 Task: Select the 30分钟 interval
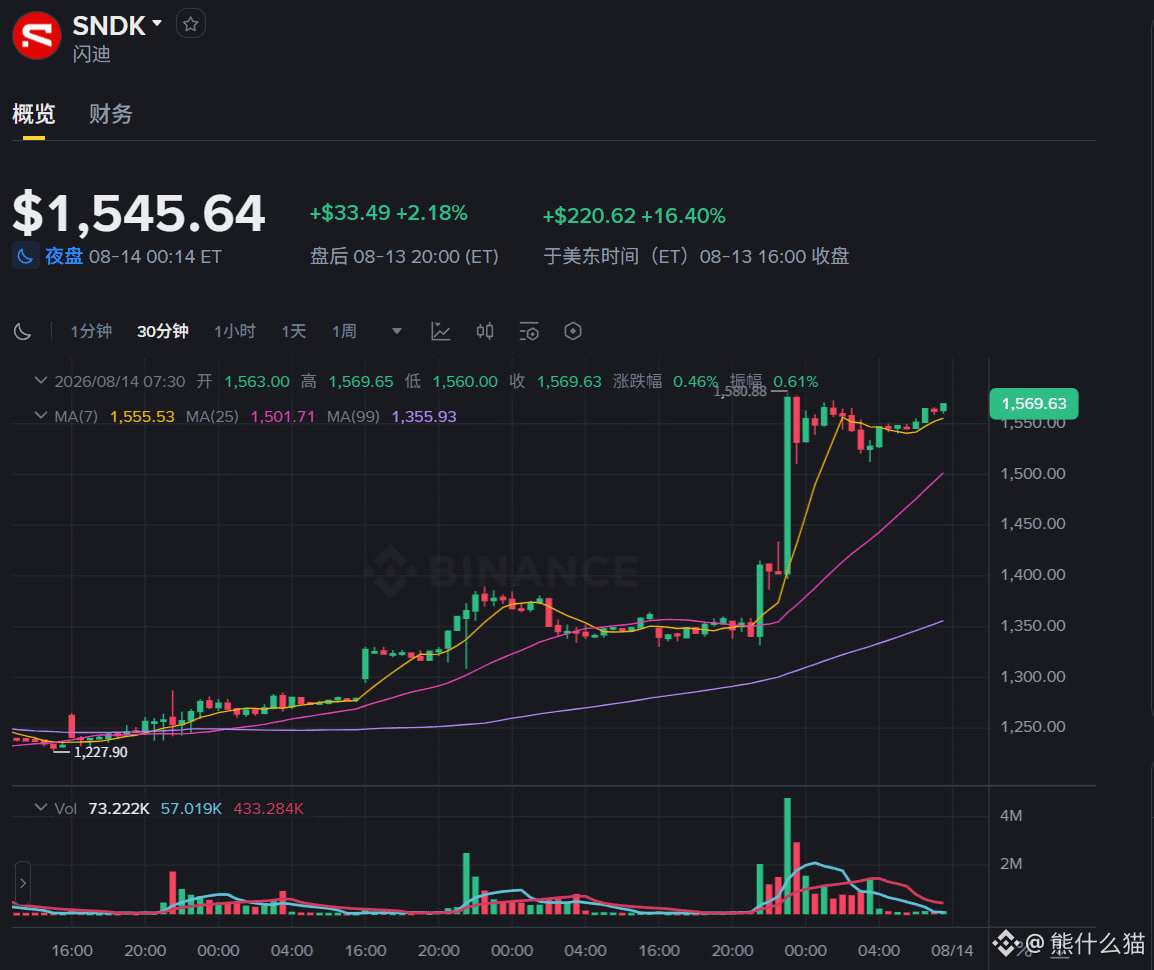pos(163,331)
